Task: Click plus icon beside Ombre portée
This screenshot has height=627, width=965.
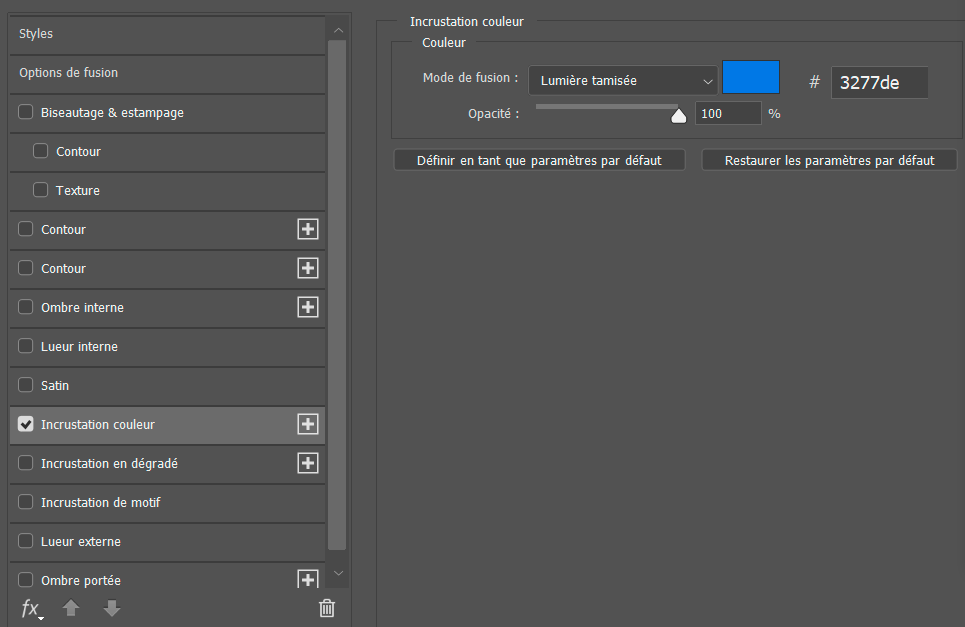Action: [x=308, y=580]
